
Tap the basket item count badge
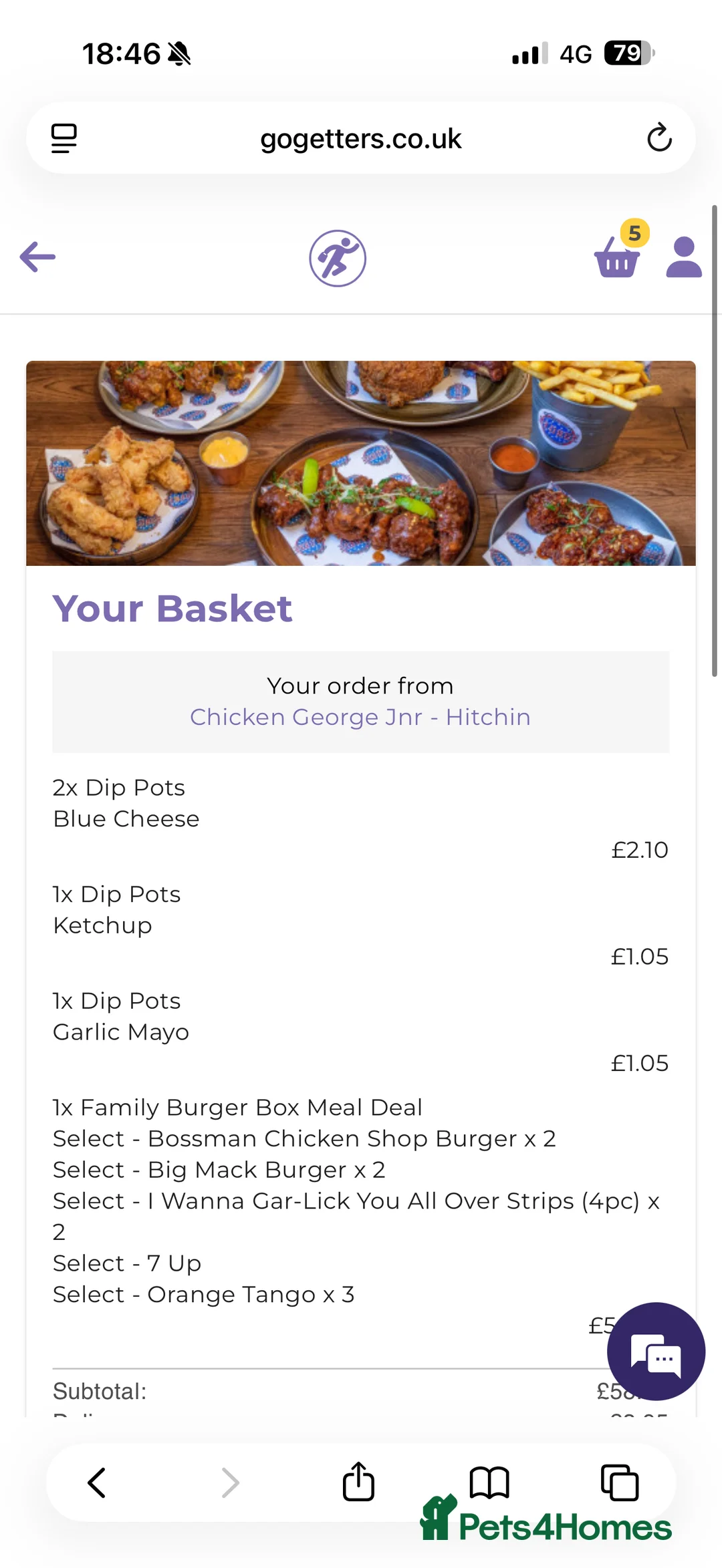pyautogui.click(x=635, y=233)
